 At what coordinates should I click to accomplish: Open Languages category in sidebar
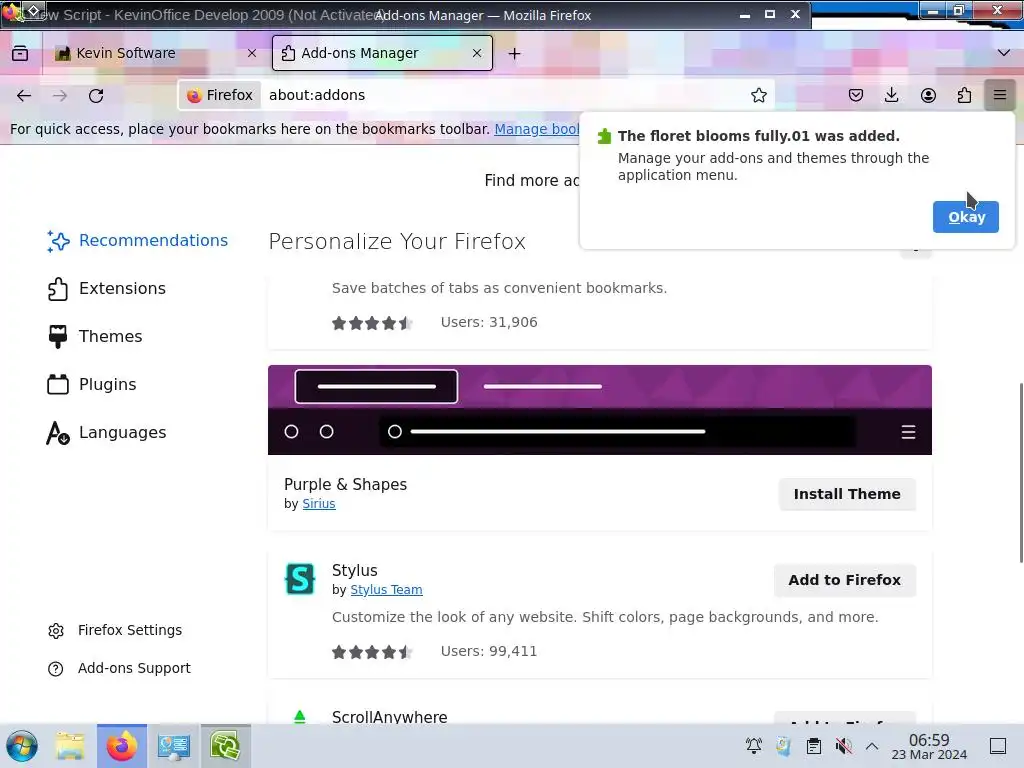click(107, 432)
